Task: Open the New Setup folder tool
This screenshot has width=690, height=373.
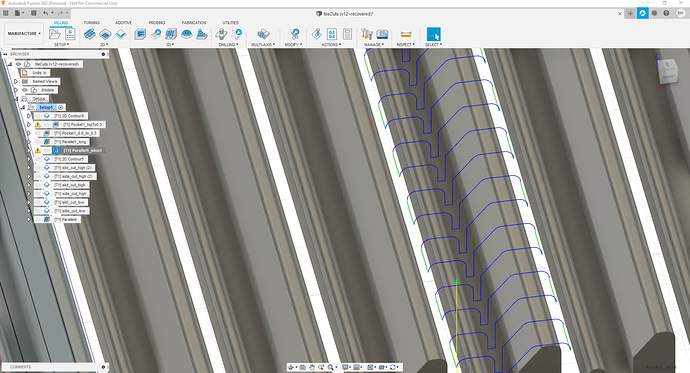Action: [55, 34]
